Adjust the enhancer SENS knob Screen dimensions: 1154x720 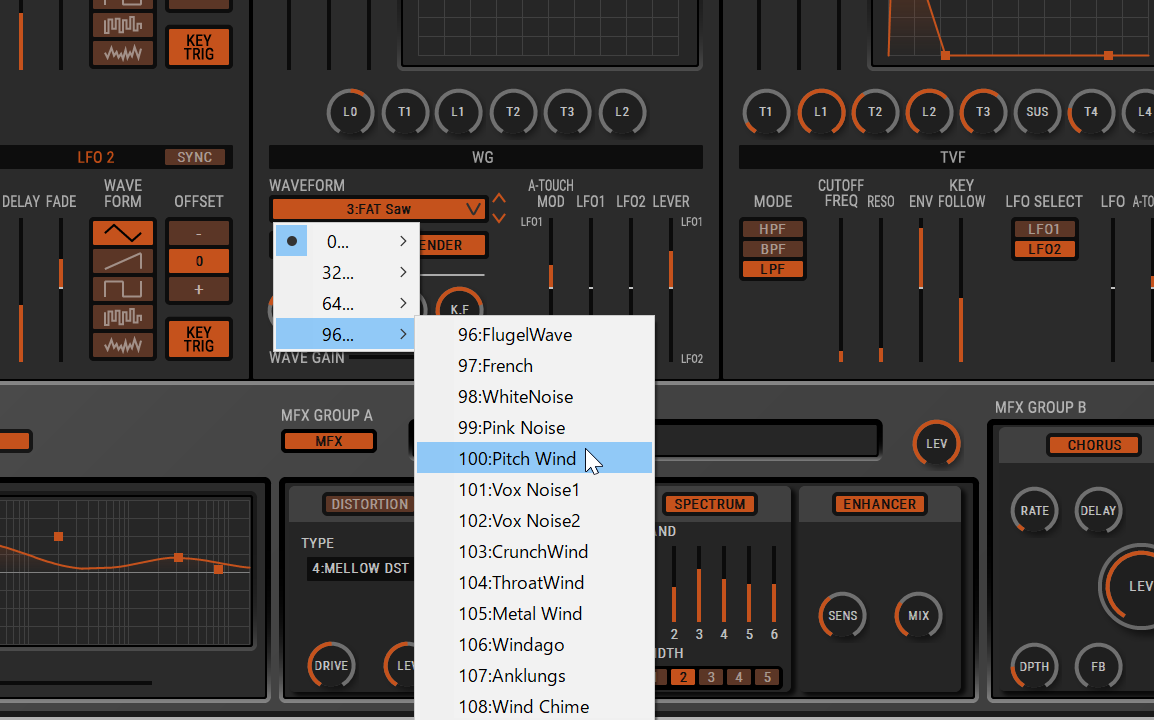coord(843,615)
